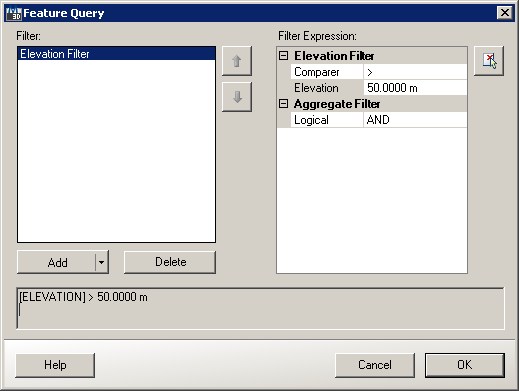Click the Aggregate Filter group header
This screenshot has width=519, height=391.
(337, 104)
